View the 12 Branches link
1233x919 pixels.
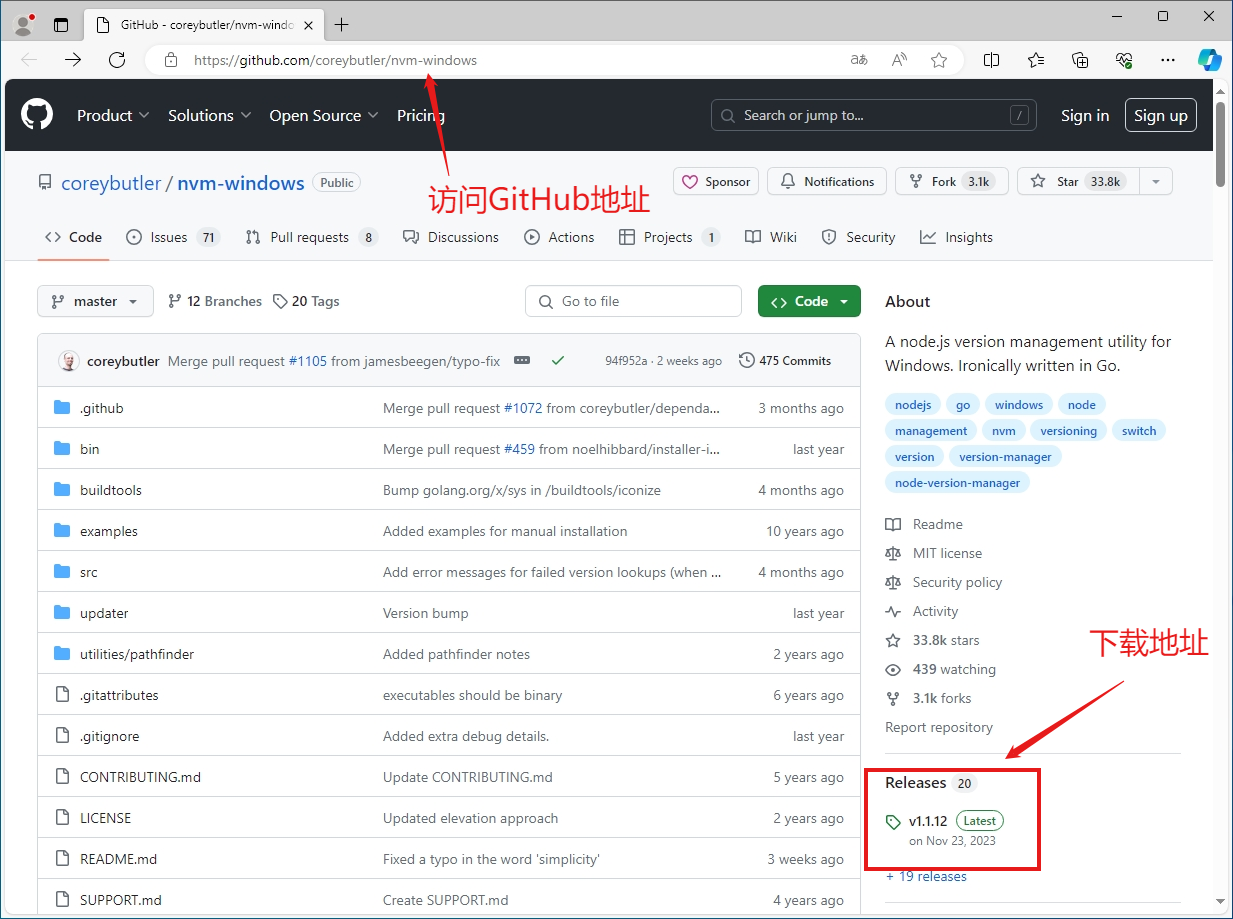tap(215, 301)
